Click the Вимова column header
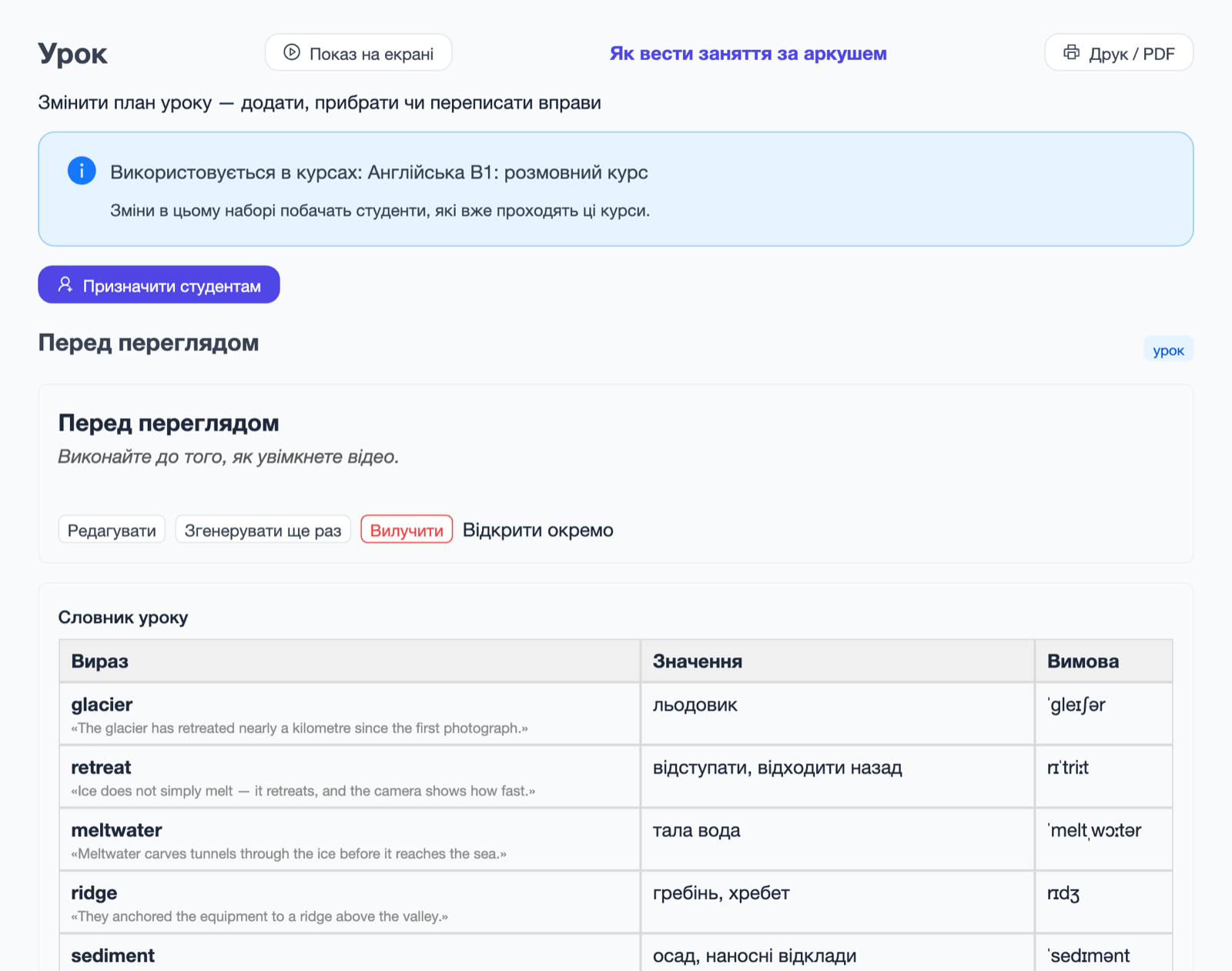The height and width of the screenshot is (971, 1232). [x=1103, y=661]
